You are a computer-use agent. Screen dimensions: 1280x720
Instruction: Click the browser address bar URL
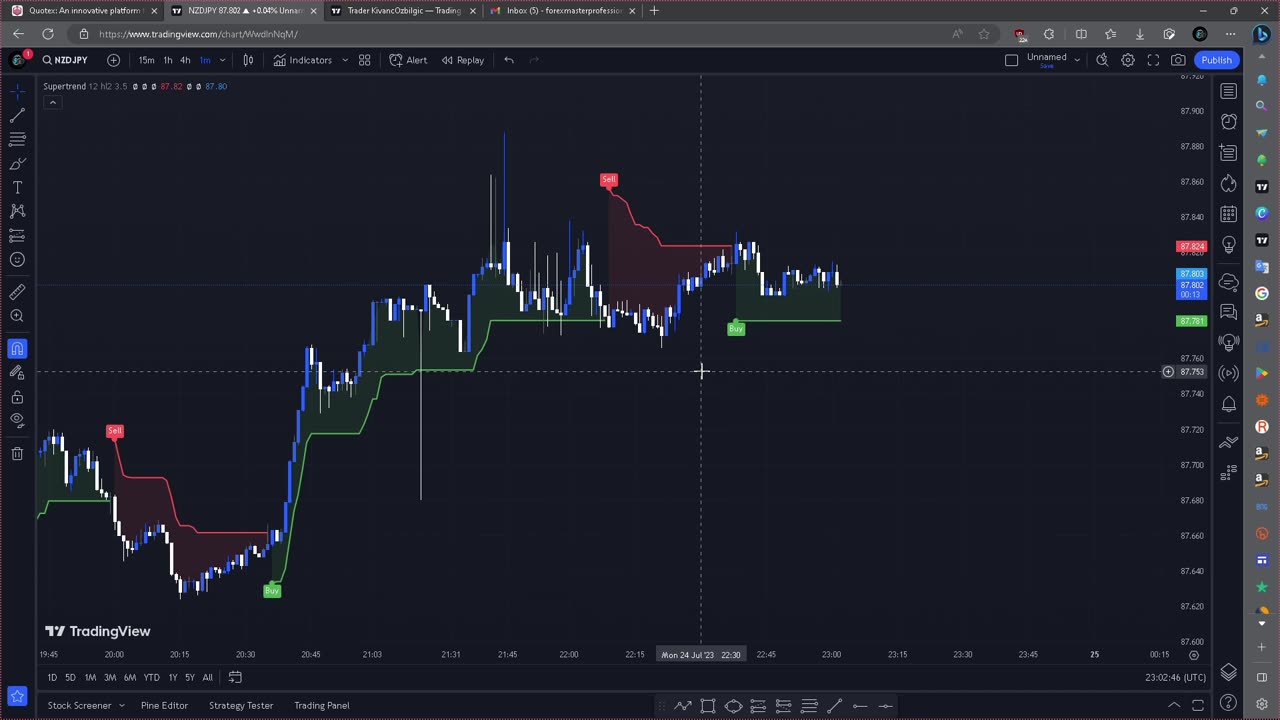click(x=198, y=34)
